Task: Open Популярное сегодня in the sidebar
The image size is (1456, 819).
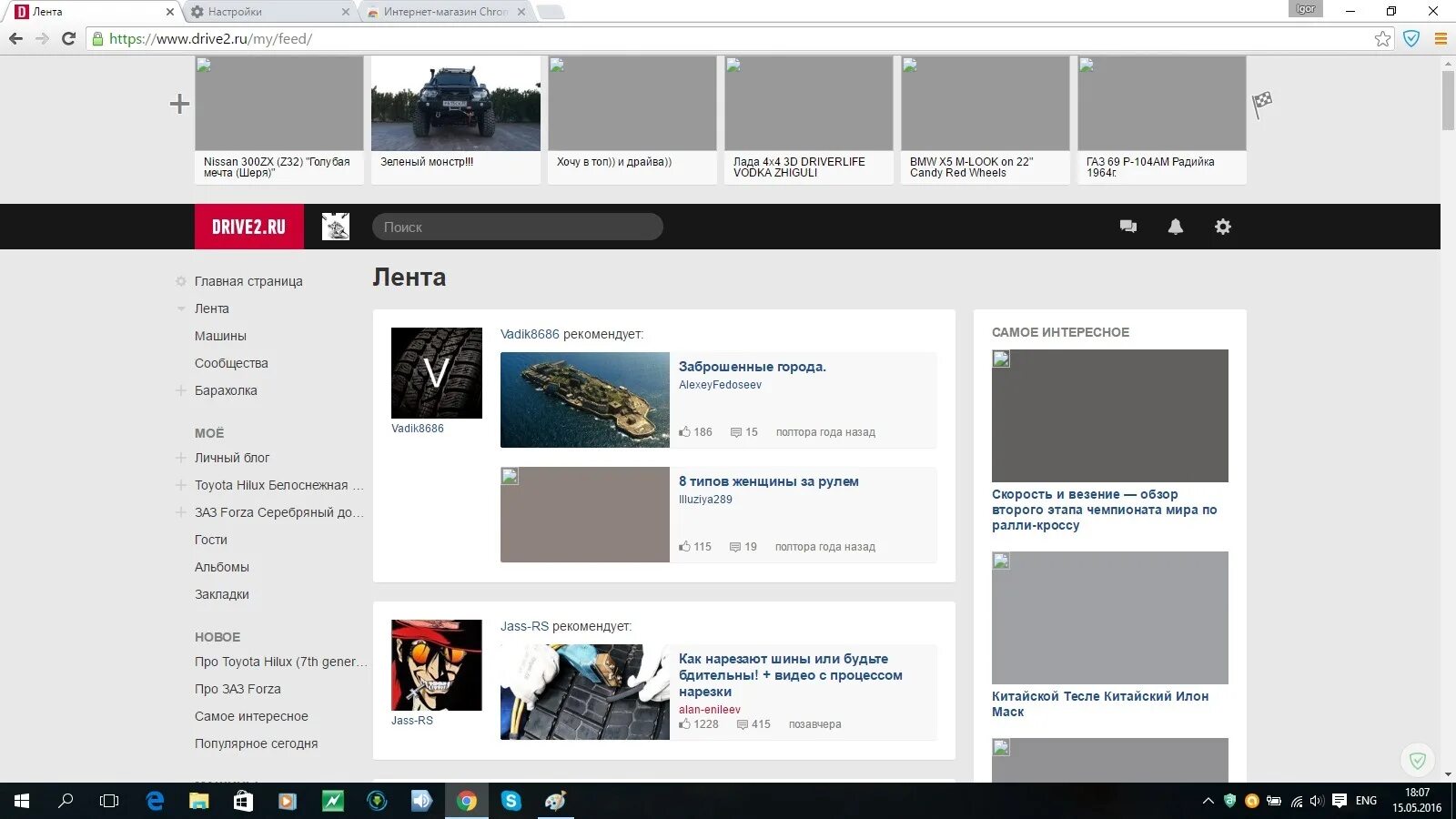Action: tap(257, 743)
